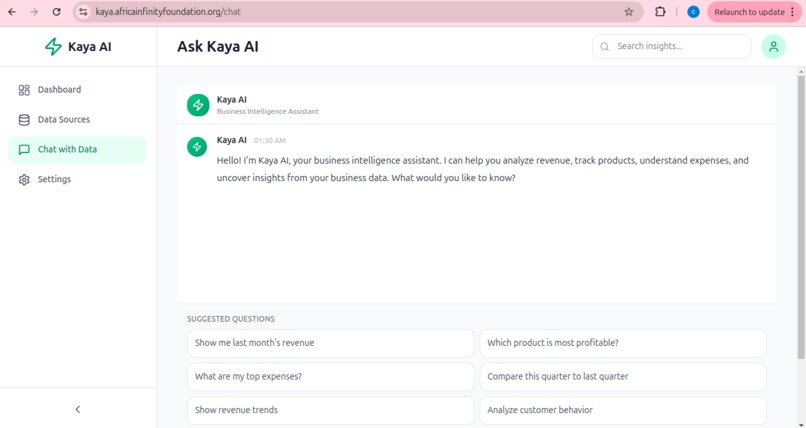Select Chat with Data in sidebar
The width and height of the screenshot is (806, 428).
point(77,150)
